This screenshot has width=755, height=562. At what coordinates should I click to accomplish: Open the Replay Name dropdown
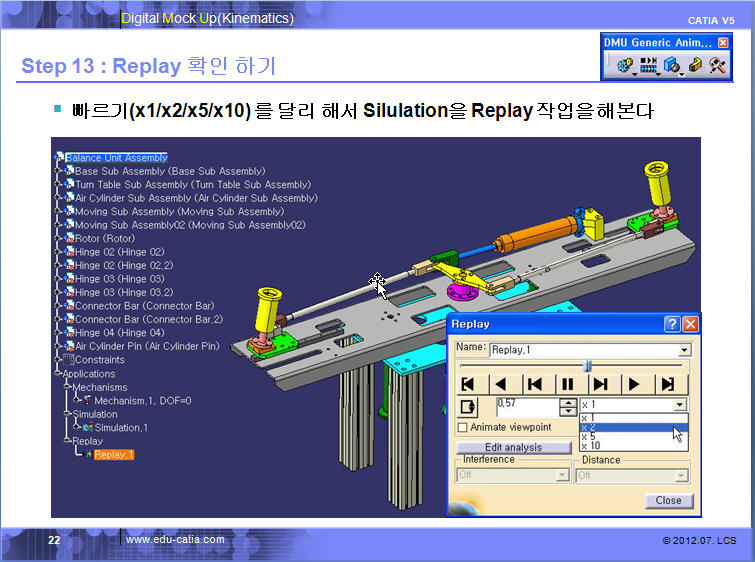coord(684,350)
